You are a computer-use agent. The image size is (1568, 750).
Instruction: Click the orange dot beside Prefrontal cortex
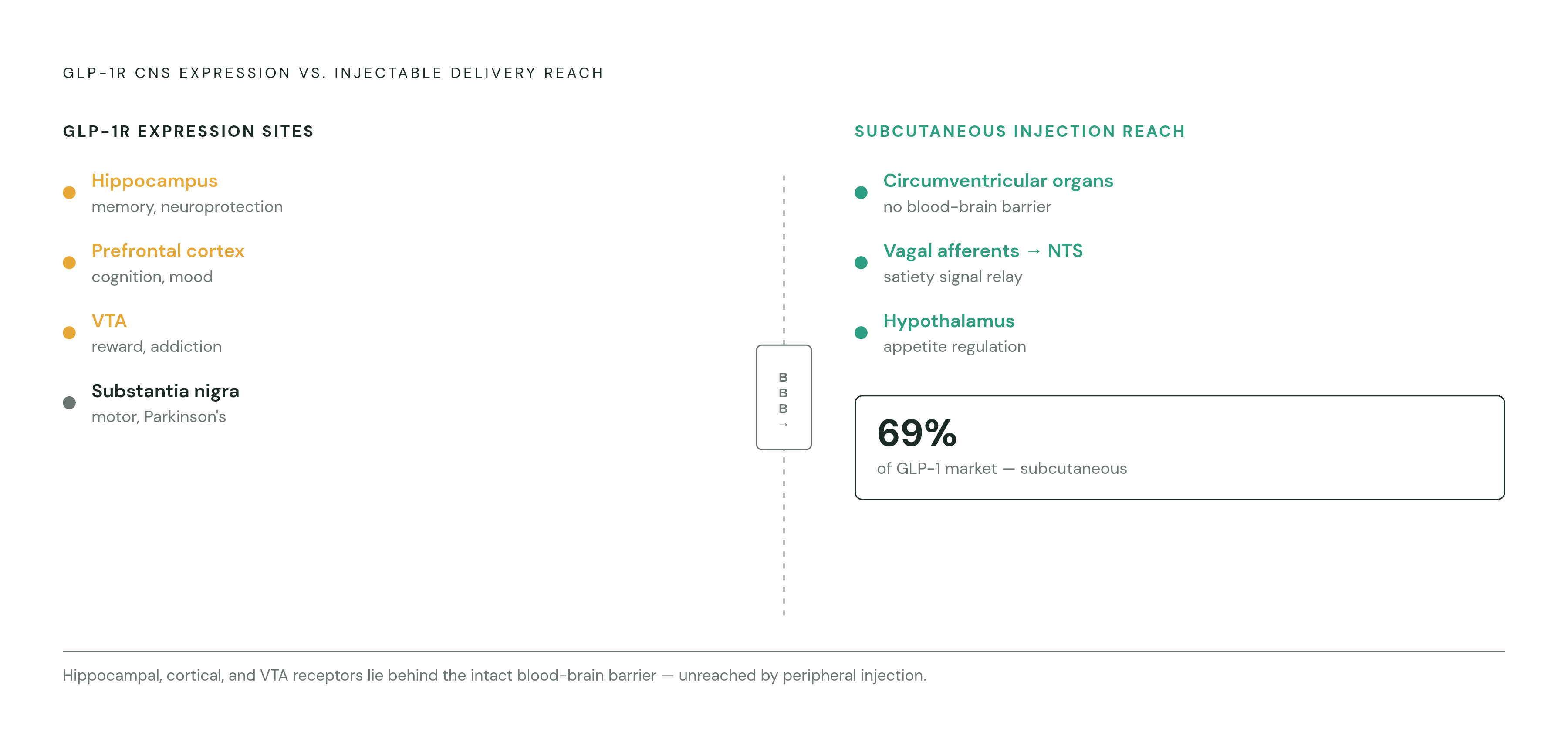69,262
